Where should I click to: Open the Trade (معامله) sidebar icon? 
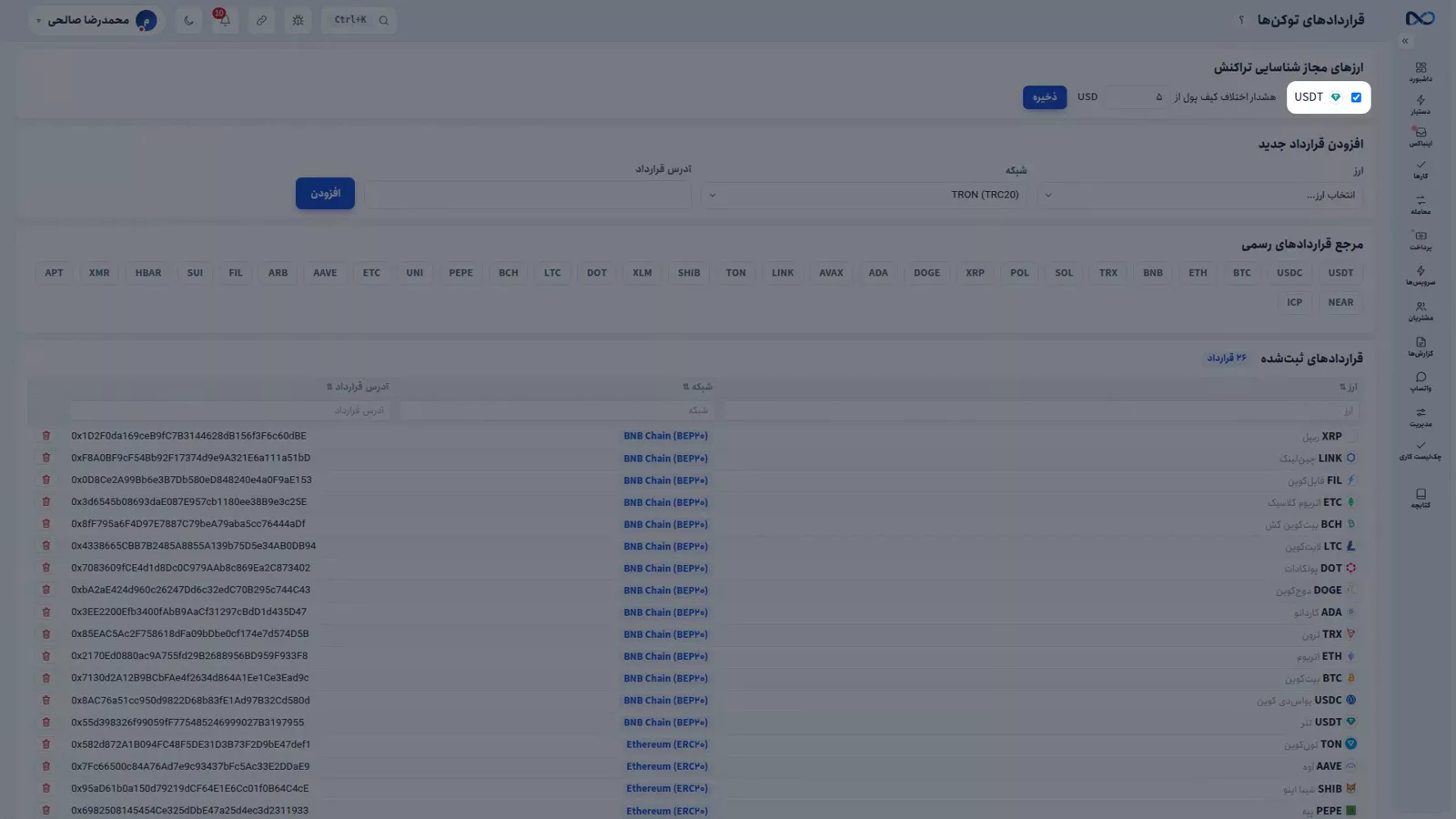(1421, 206)
